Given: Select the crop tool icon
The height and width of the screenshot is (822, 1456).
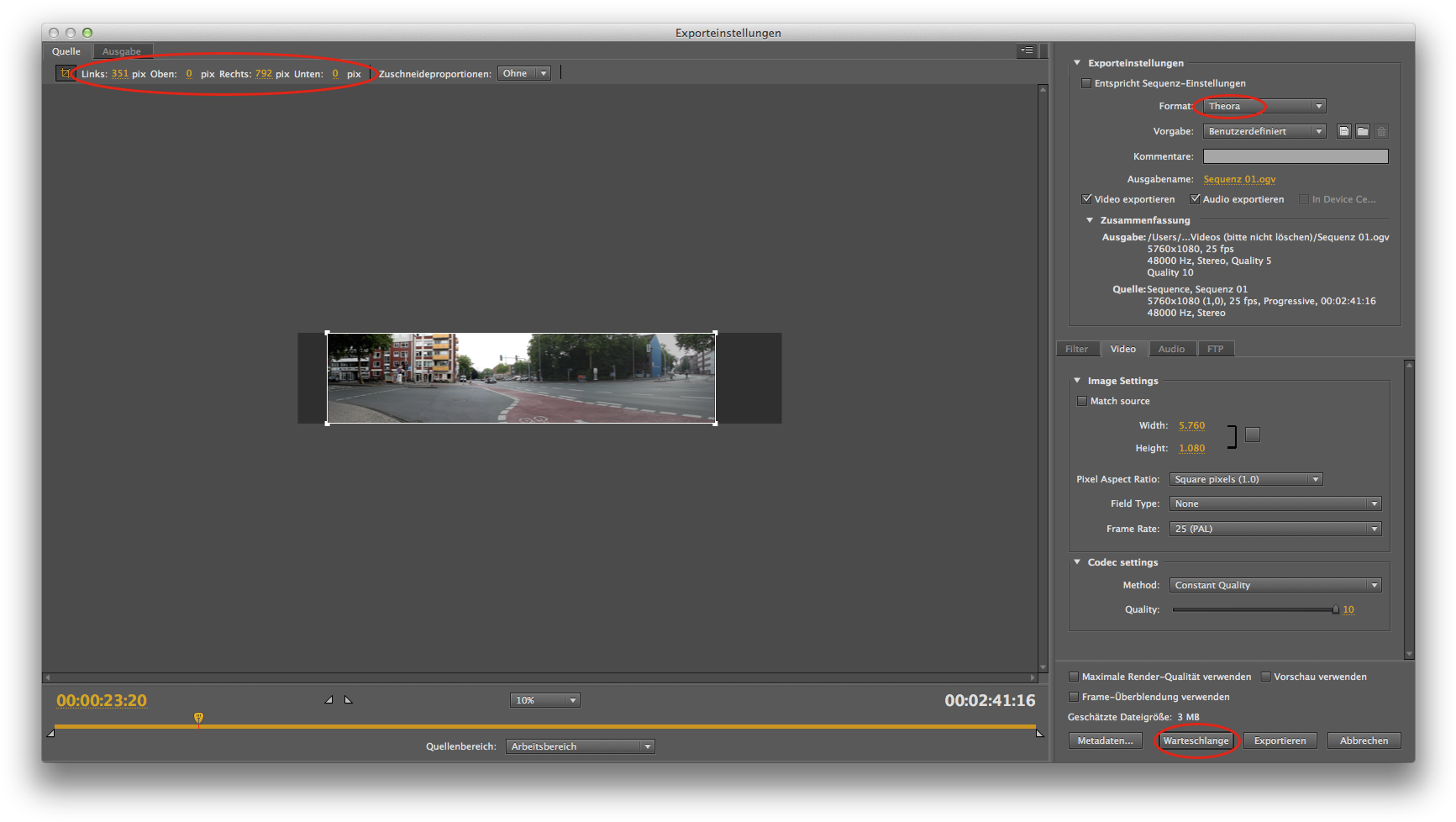Looking at the screenshot, I should tap(66, 73).
